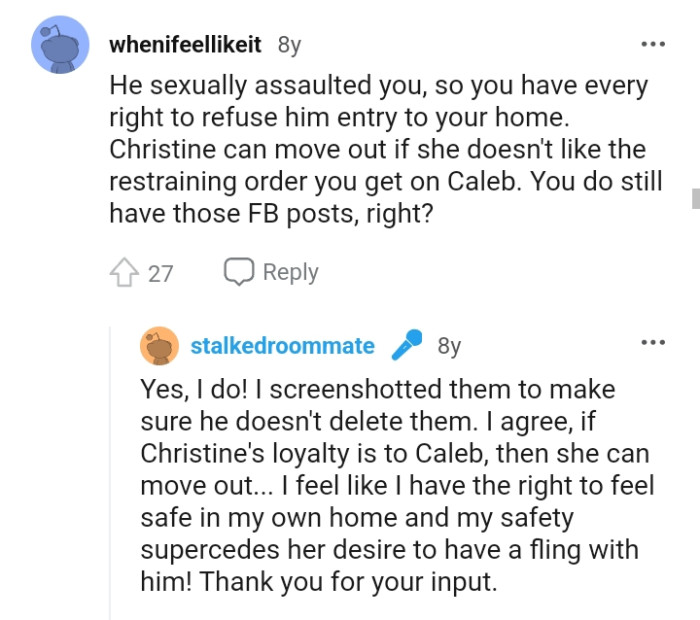This screenshot has width=700, height=620.
Task: Click the speech bubble icon beside Reply
Action: (238, 271)
